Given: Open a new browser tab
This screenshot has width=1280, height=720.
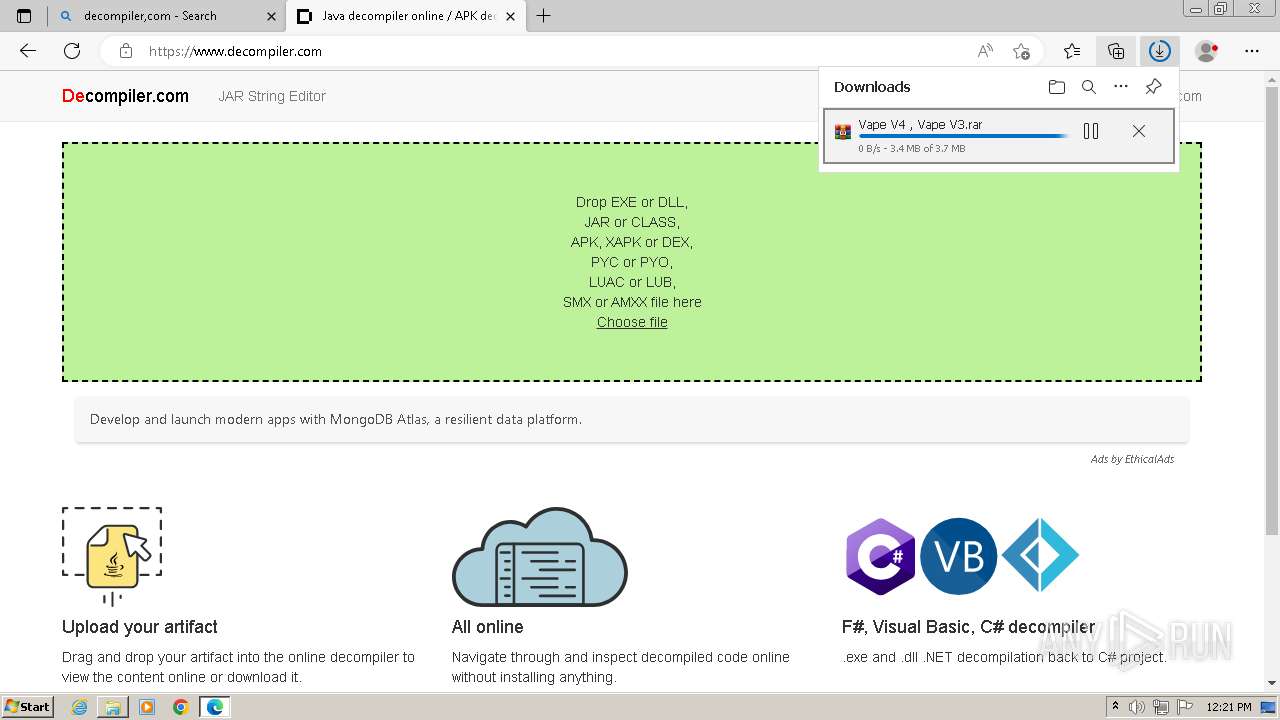Looking at the screenshot, I should tap(543, 16).
